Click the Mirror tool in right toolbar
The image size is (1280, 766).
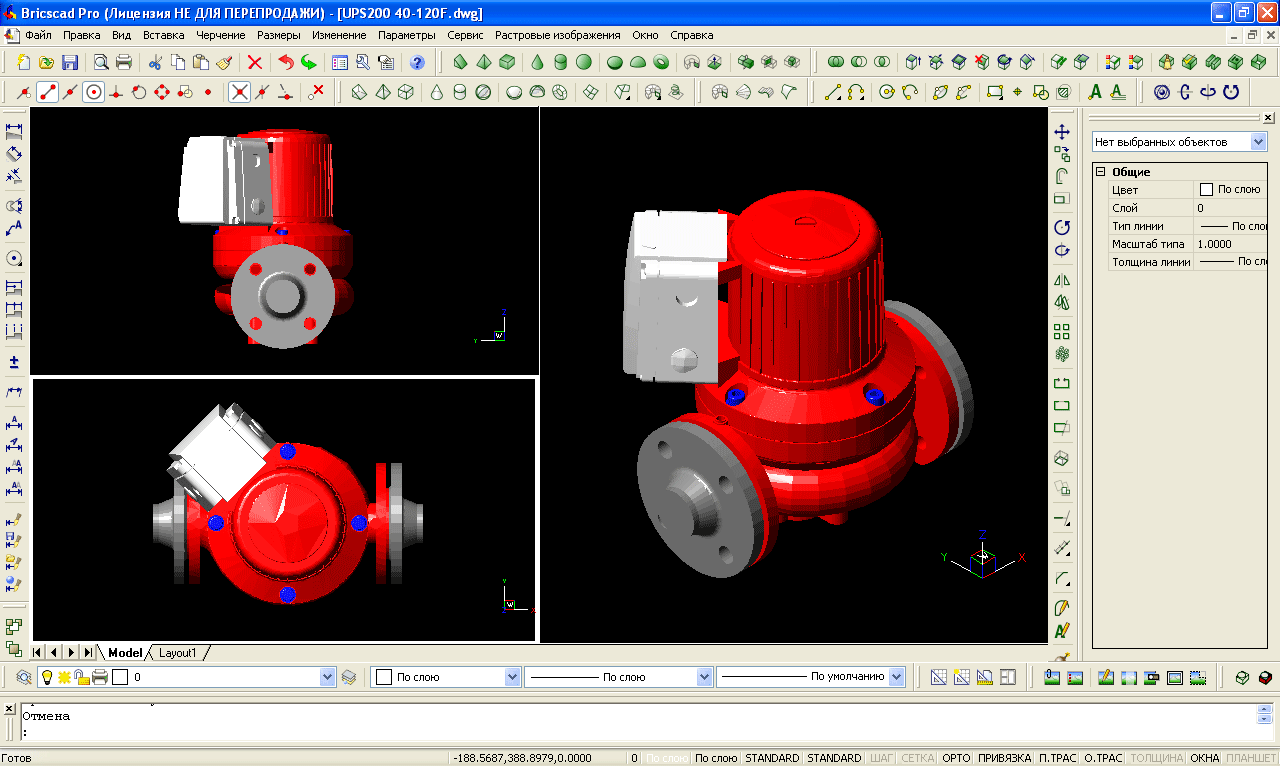click(x=1063, y=280)
